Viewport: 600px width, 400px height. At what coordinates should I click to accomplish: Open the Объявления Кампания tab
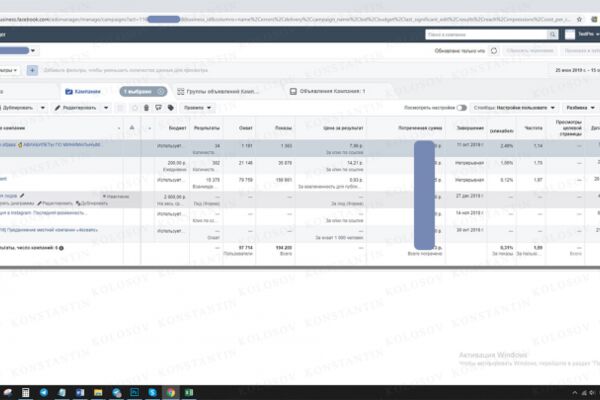[x=328, y=91]
